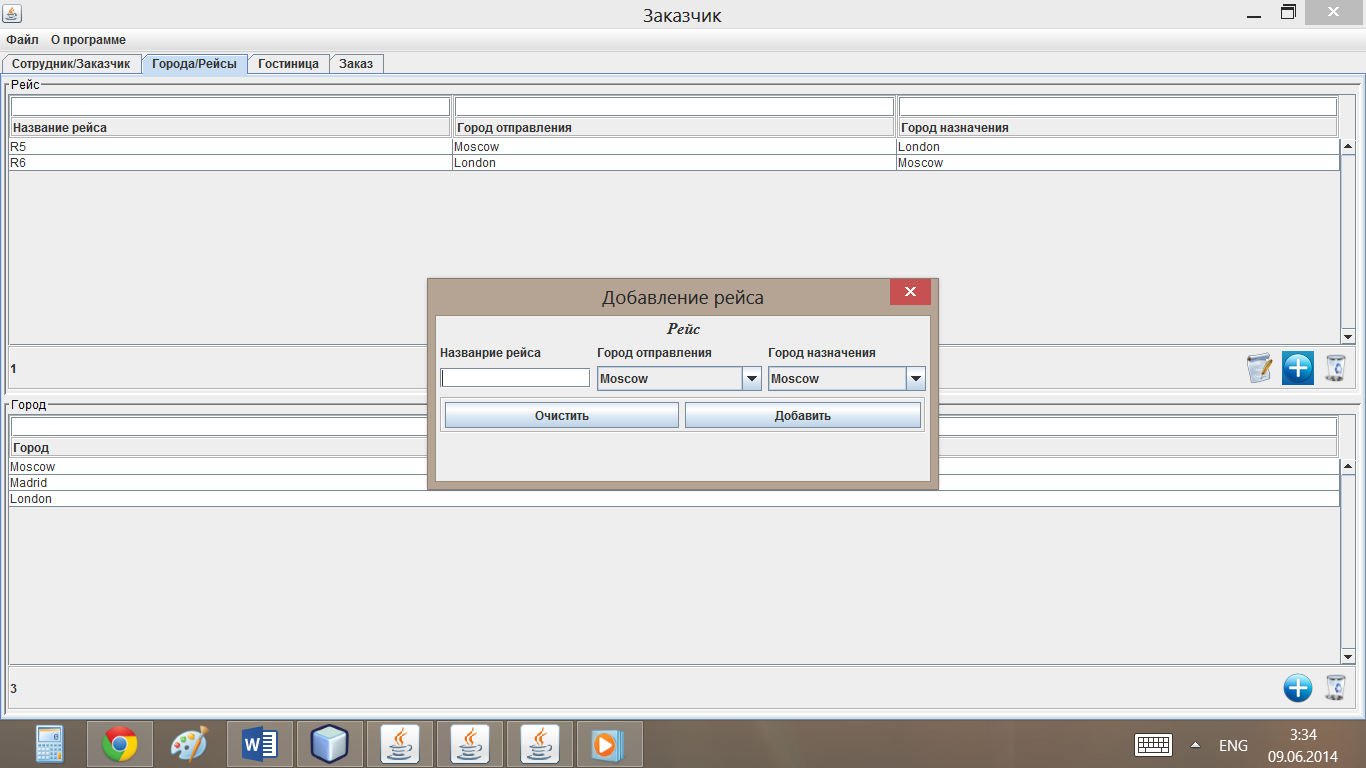Open the Сотрудник/Заказчик tab
This screenshot has width=1366, height=768.
(71, 64)
